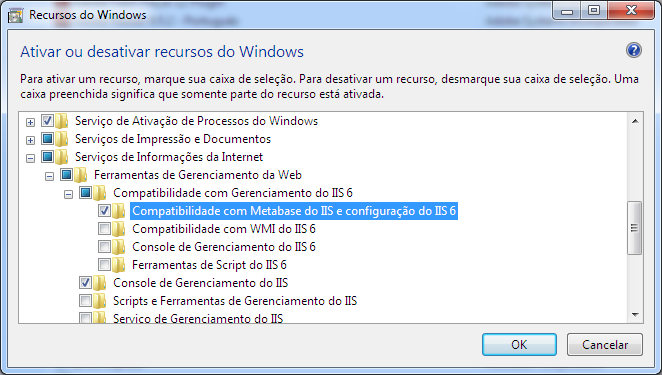This screenshot has height=375, width=662.
Task: Click folder icon beside Compatibilidade com WMI do IIS 6
Action: point(119,229)
